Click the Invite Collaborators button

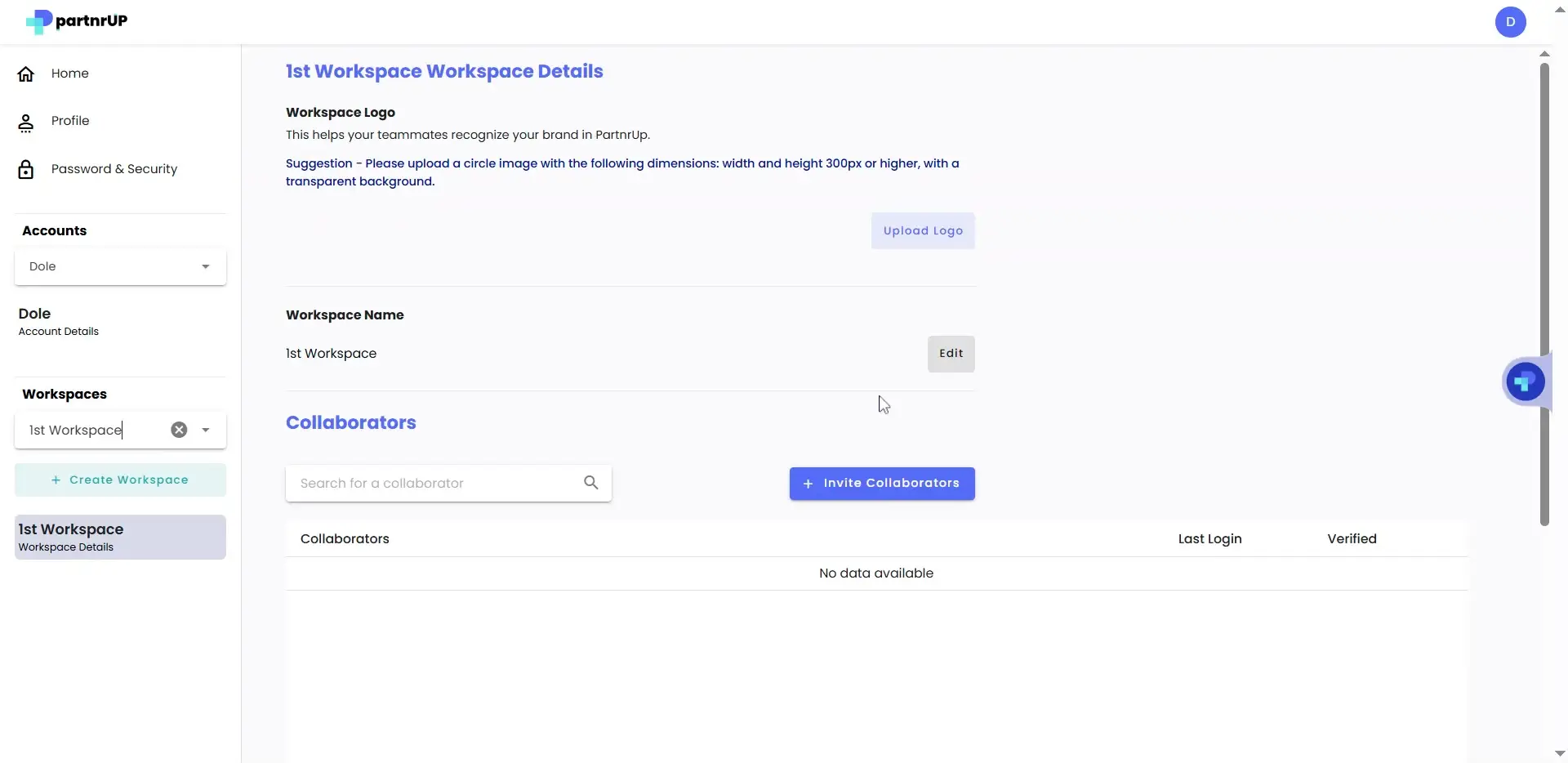pyautogui.click(x=881, y=483)
